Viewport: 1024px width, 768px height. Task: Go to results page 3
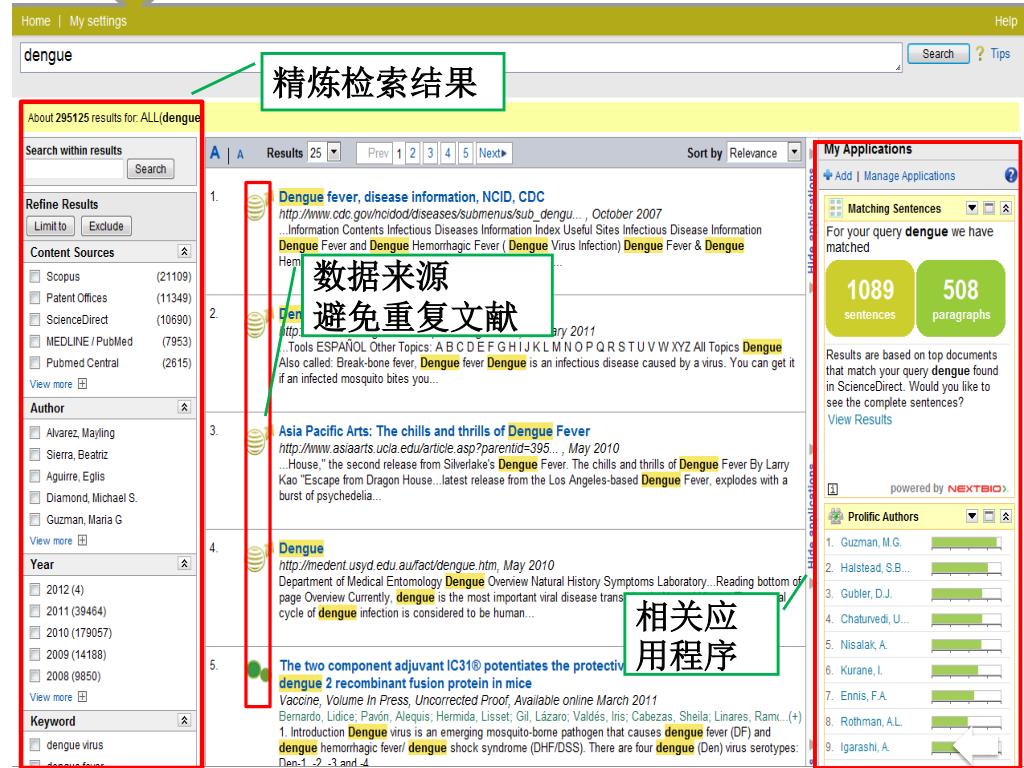click(x=430, y=153)
